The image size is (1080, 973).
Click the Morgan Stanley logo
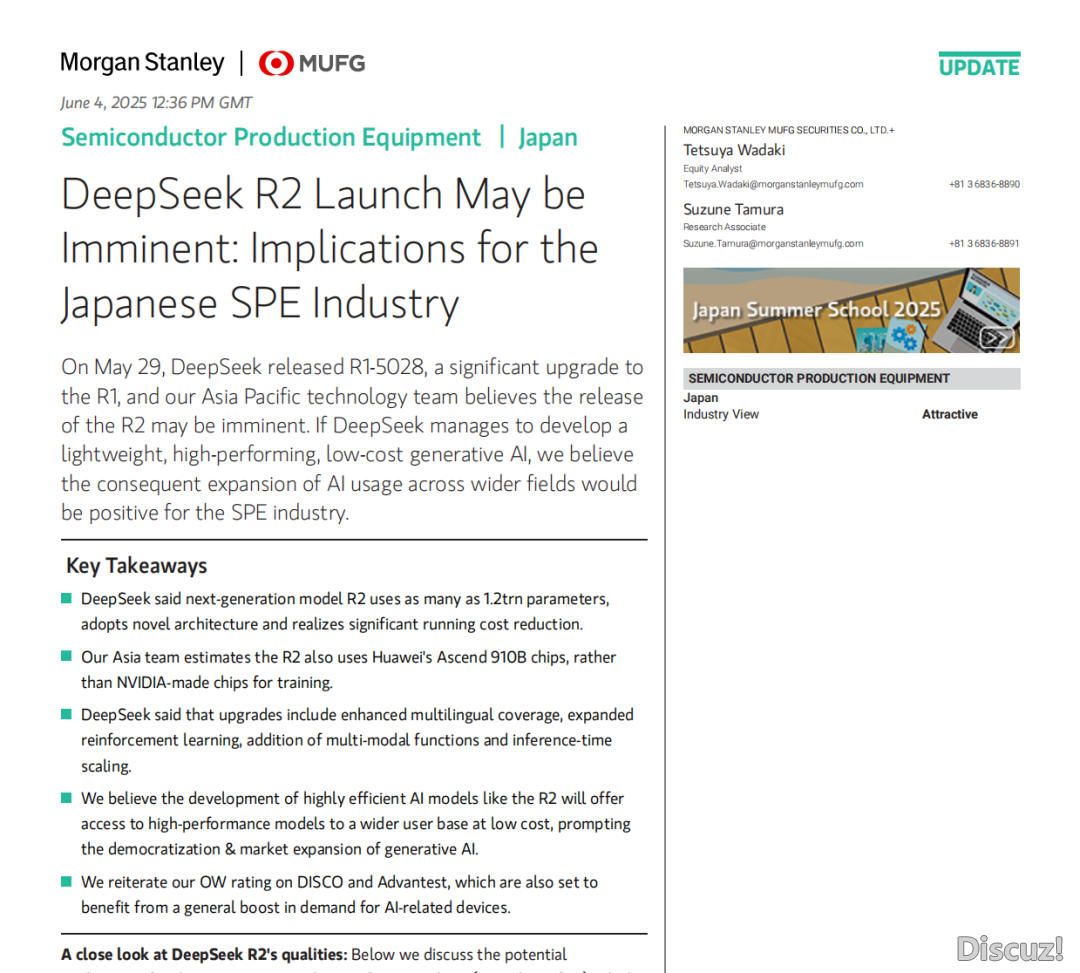(x=142, y=63)
